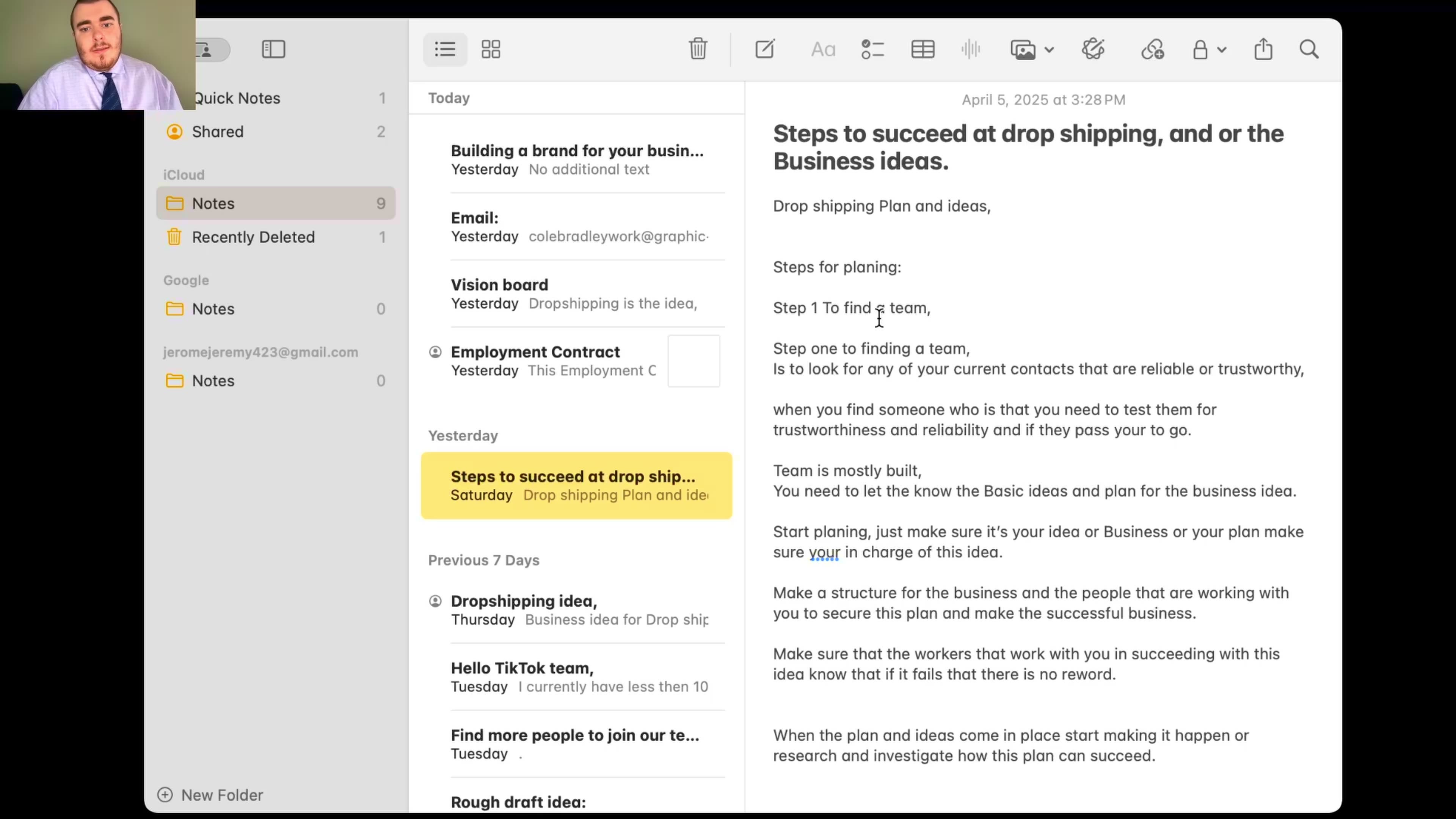
Task: Select the Recently Deleted folder
Action: point(253,237)
